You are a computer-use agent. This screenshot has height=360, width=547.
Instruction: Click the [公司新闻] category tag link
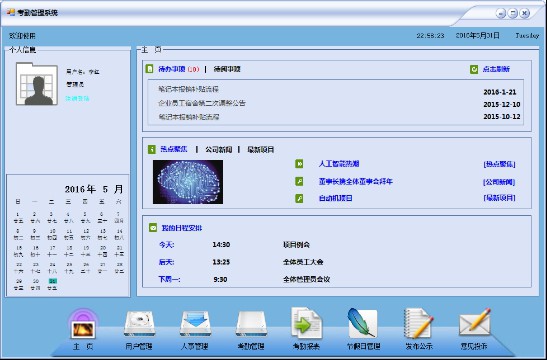[499, 182]
